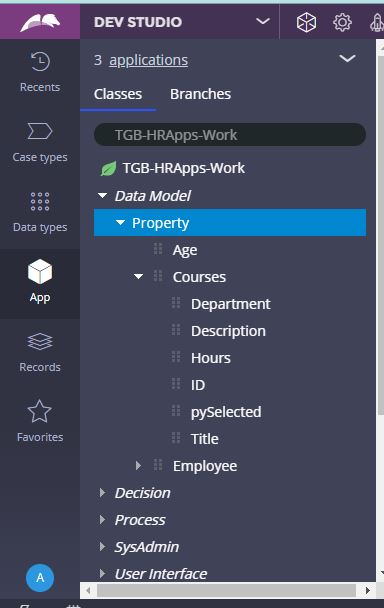Click the Process label

(x=140, y=520)
